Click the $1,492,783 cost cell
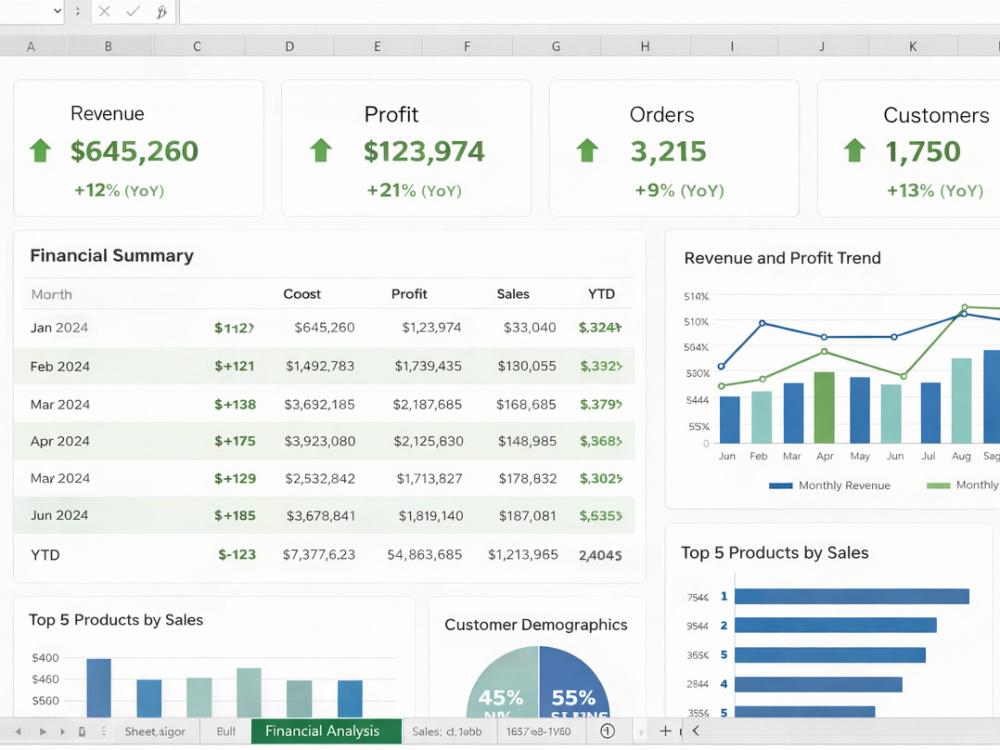The image size is (1000, 750). tap(320, 366)
